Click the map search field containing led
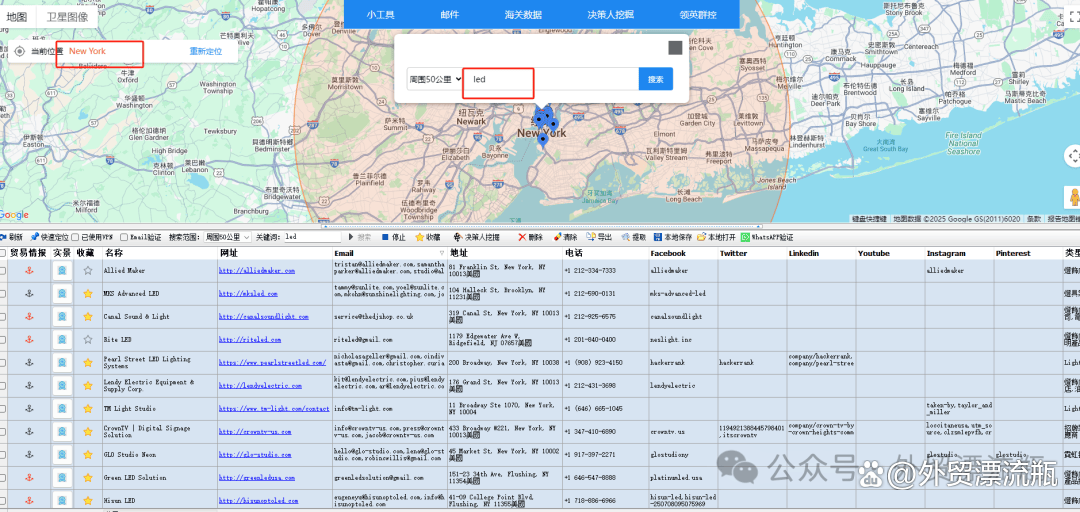This screenshot has width=1080, height=512. (x=551, y=79)
